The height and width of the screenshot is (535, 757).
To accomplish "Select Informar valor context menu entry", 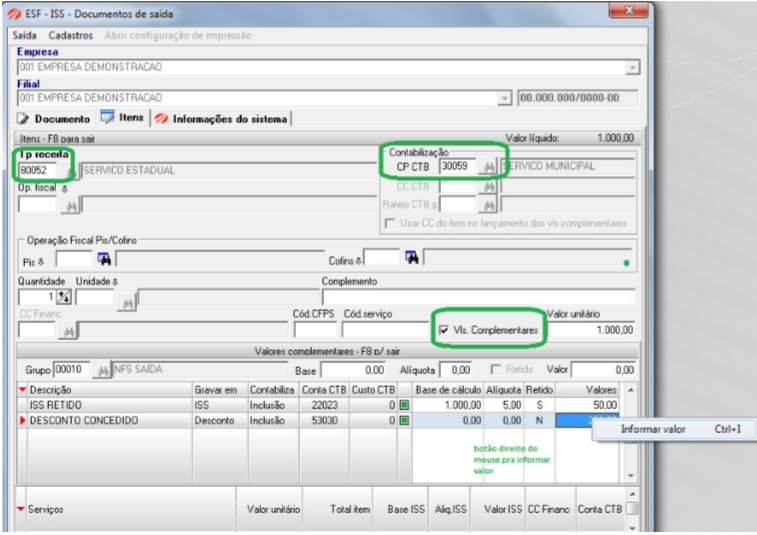I will point(674,429).
